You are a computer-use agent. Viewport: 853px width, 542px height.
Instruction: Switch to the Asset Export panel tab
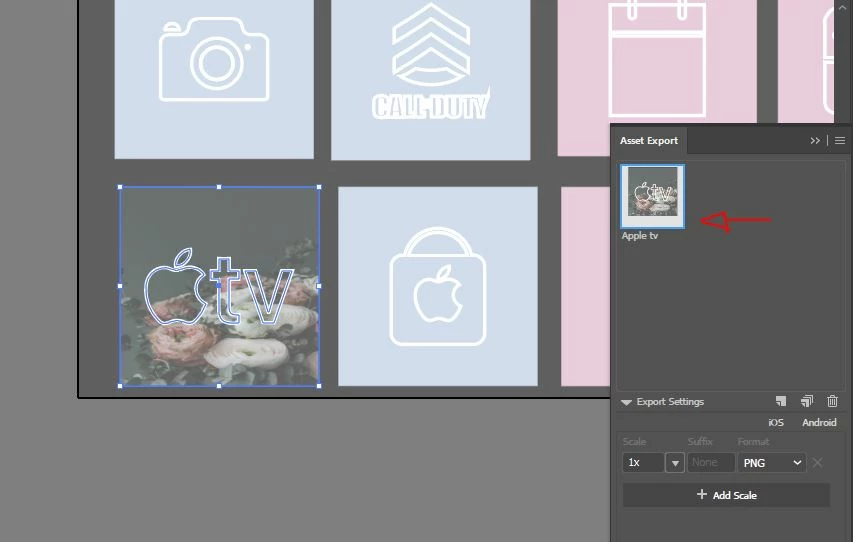648,140
